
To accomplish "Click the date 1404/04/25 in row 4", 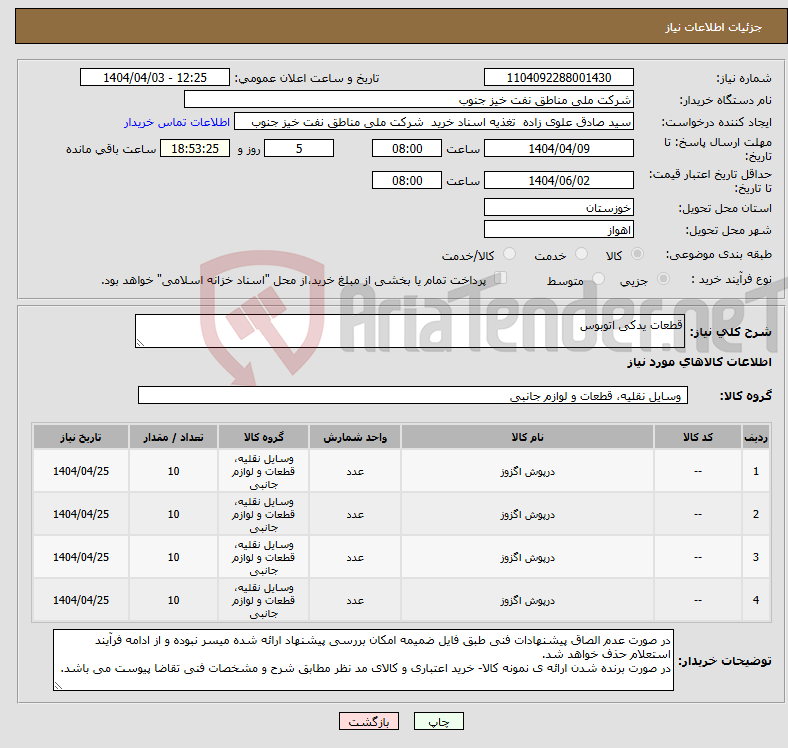I will [81, 600].
